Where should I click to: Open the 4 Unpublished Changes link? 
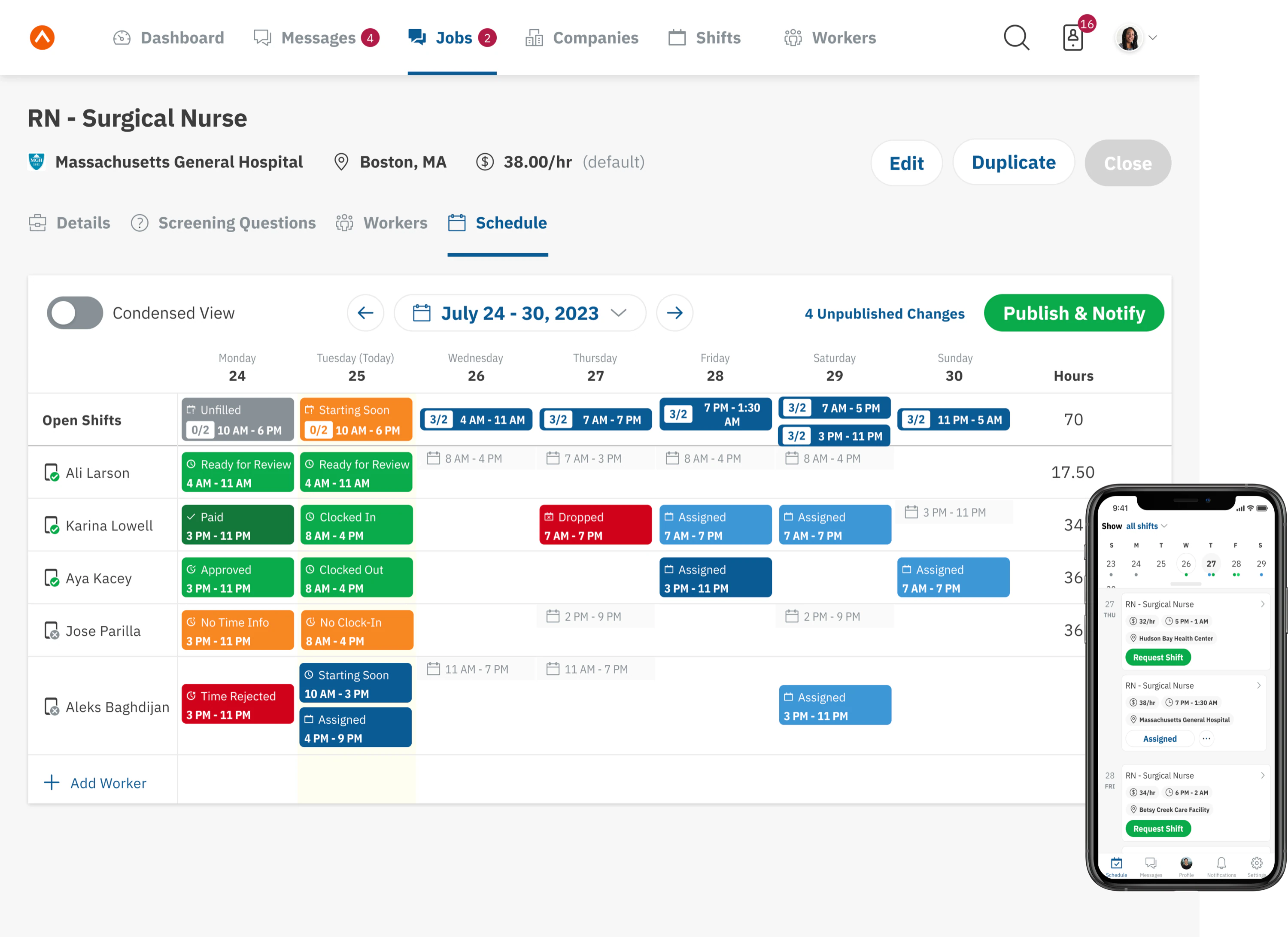click(x=884, y=313)
